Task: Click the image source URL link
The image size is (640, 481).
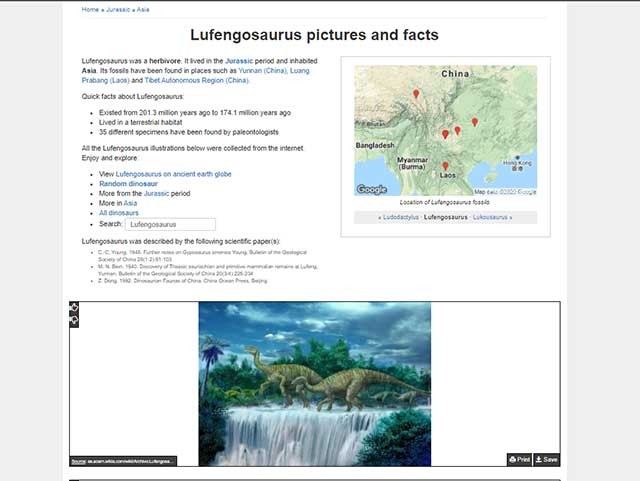Action: 127,461
